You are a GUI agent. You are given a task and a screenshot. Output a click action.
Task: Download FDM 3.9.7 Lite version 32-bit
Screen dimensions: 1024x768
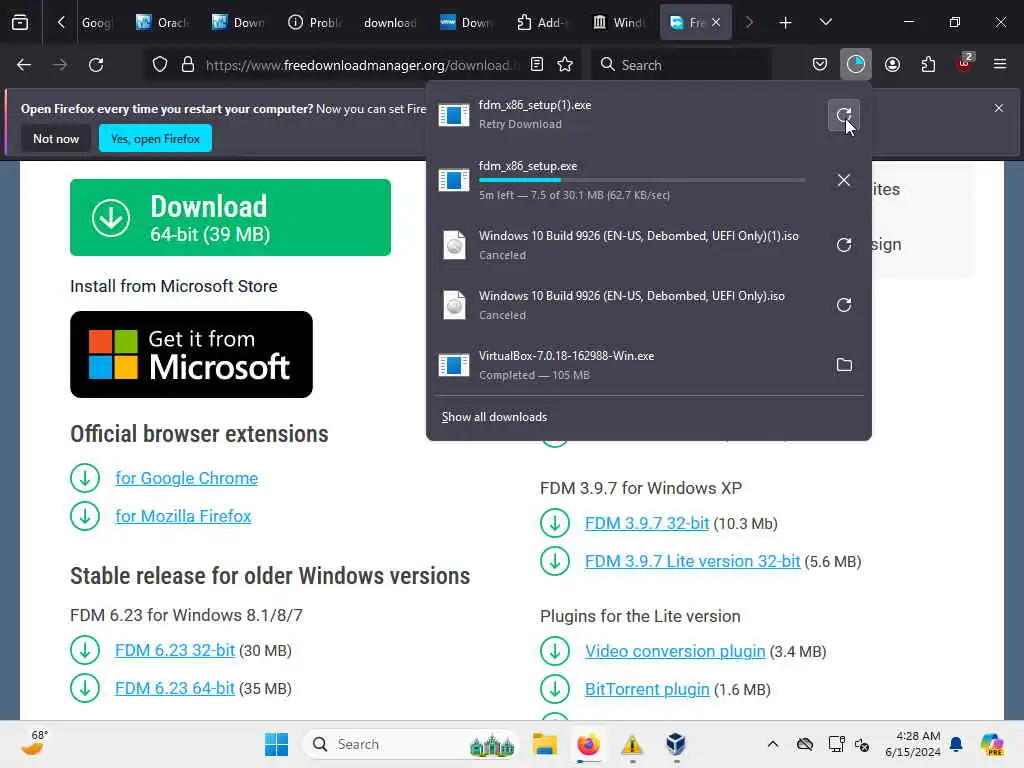click(x=692, y=562)
